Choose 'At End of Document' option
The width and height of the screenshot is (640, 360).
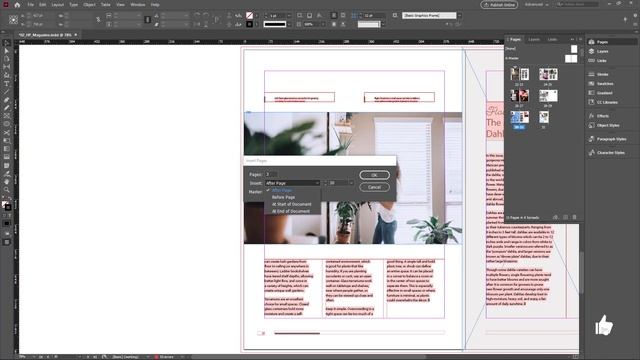(291, 211)
